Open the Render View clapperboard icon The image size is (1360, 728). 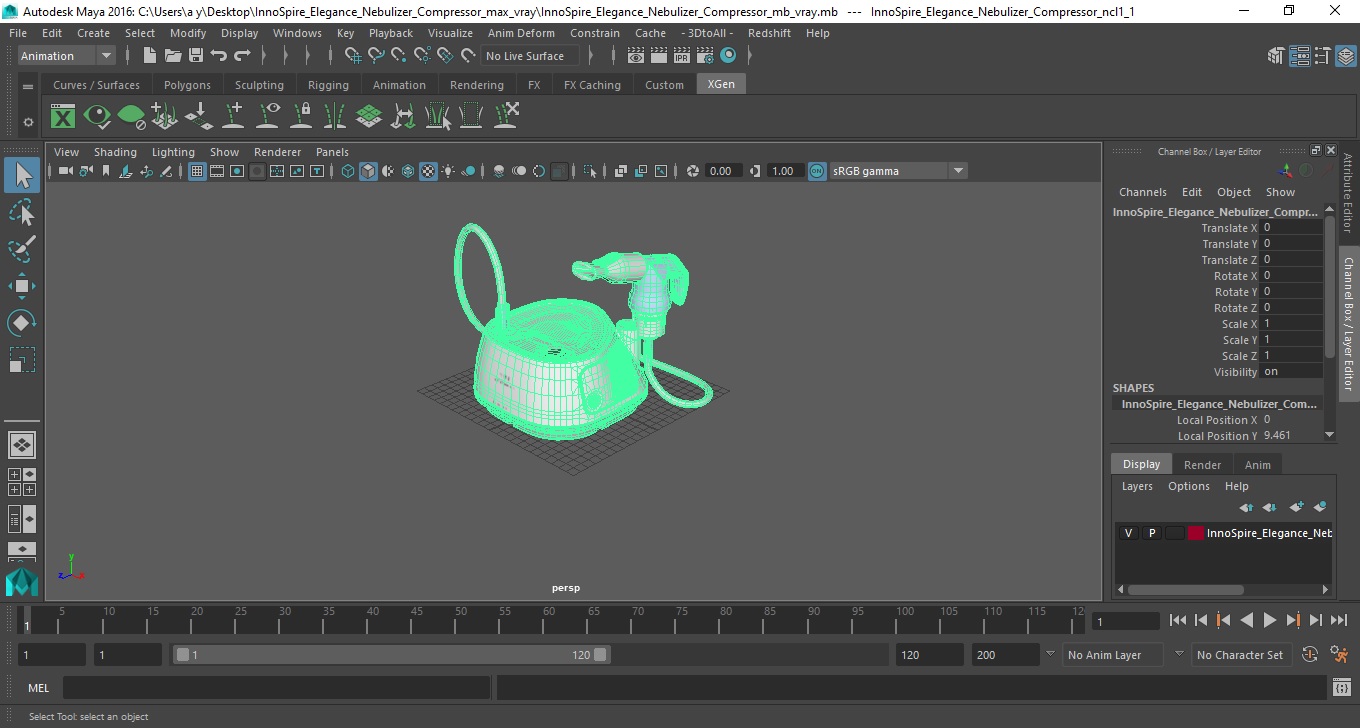coord(636,56)
